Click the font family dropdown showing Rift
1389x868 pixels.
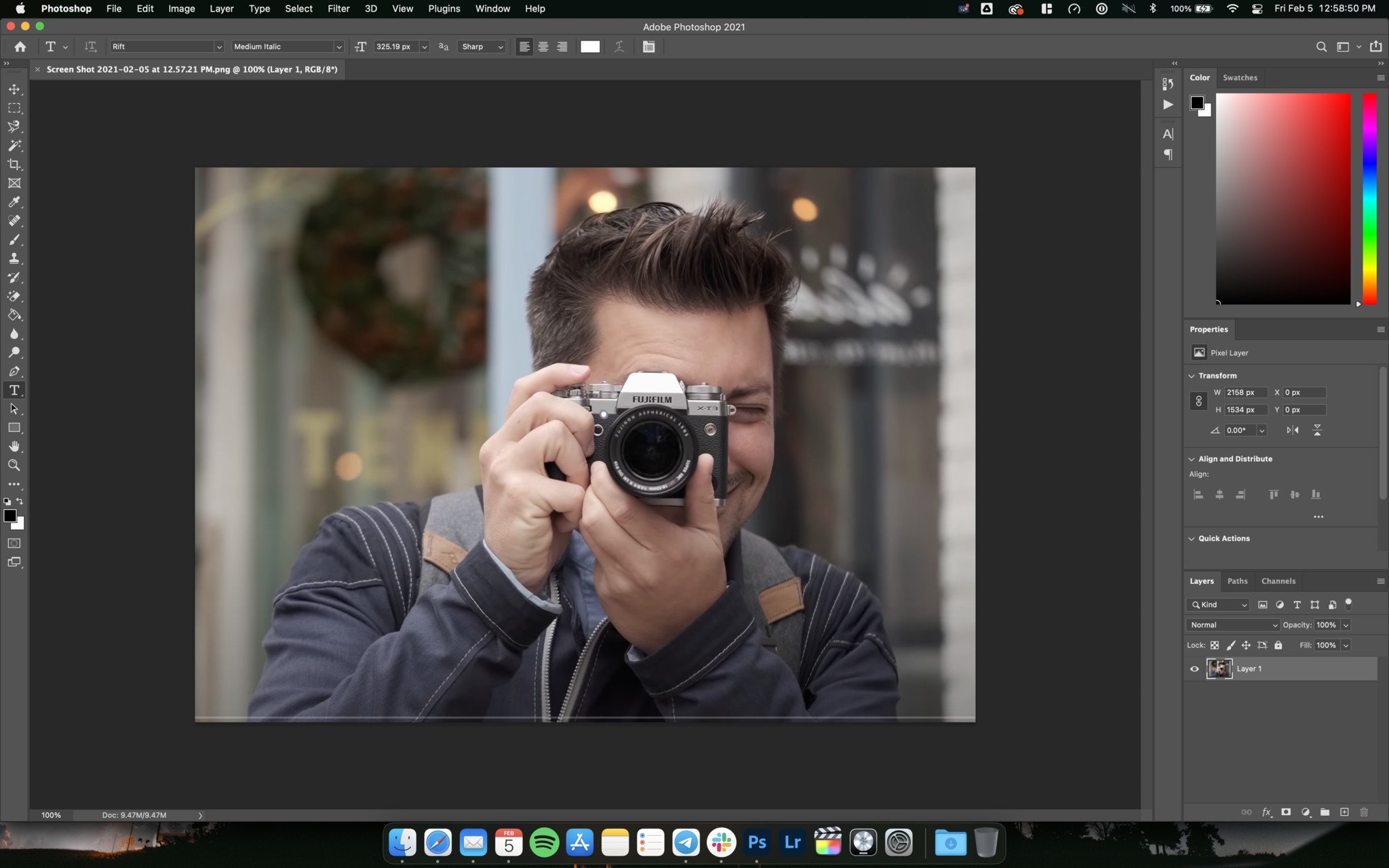pyautogui.click(x=164, y=46)
